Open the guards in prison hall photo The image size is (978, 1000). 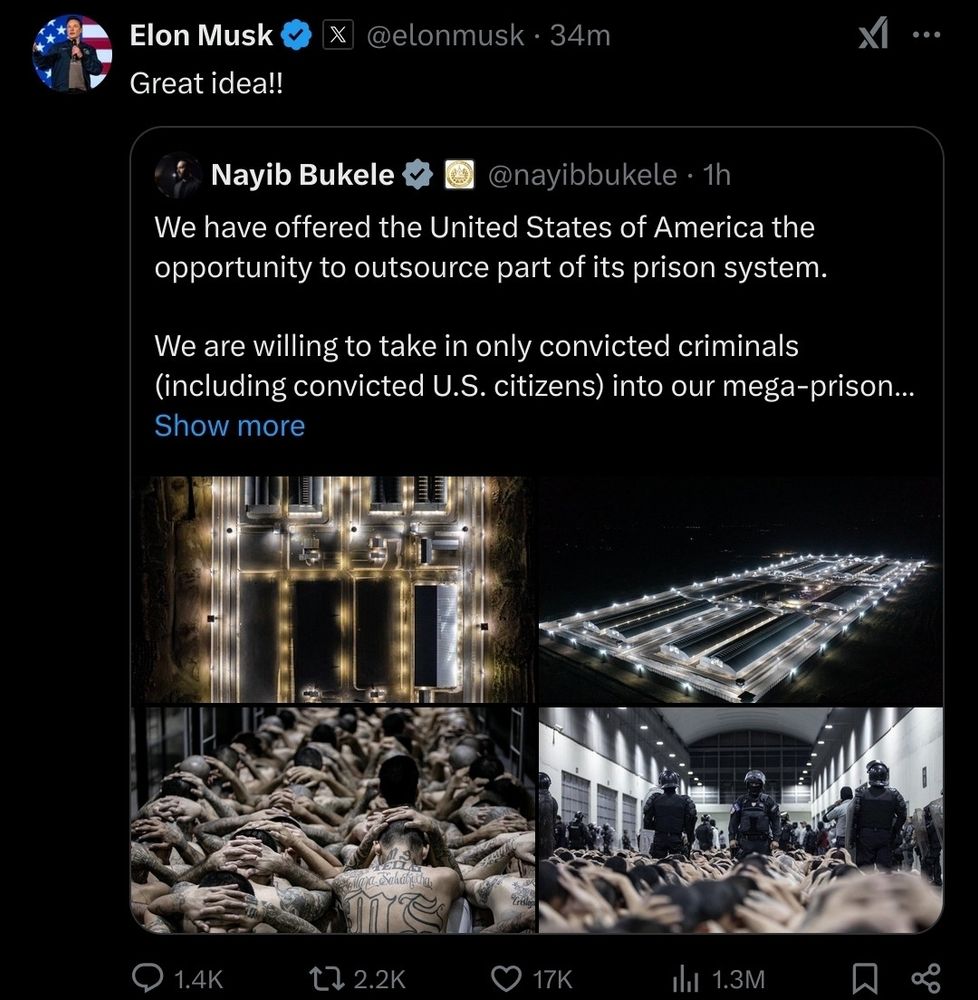740,819
